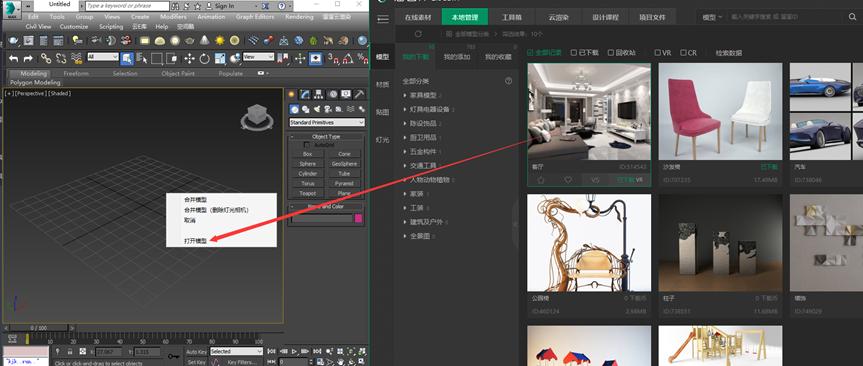Image resolution: width=863 pixels, height=366 pixels.
Task: Click the cone-shaped icon in top toolbar
Action: tap(204, 40)
